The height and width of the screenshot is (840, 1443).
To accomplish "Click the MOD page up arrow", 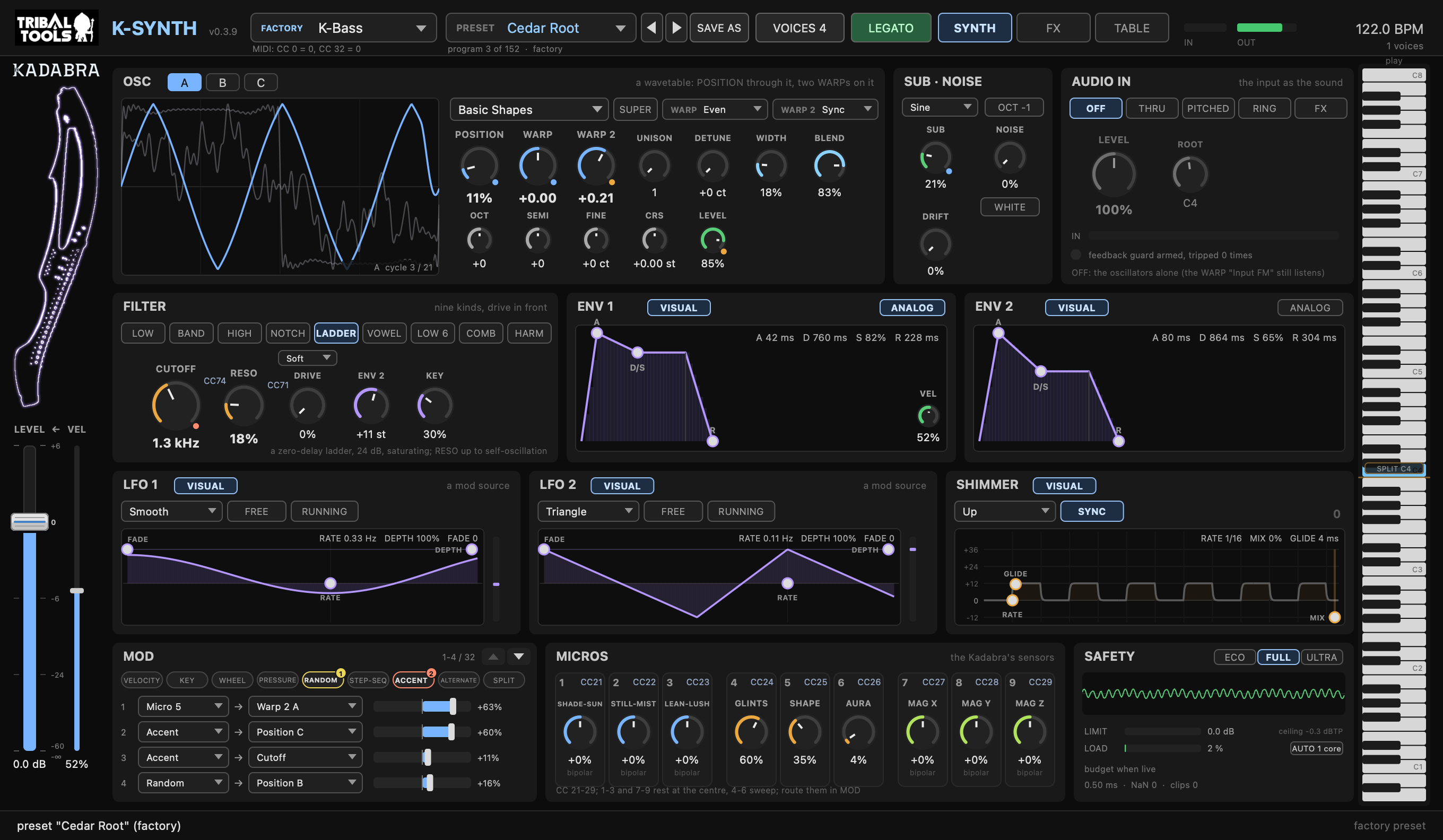I will [x=493, y=657].
